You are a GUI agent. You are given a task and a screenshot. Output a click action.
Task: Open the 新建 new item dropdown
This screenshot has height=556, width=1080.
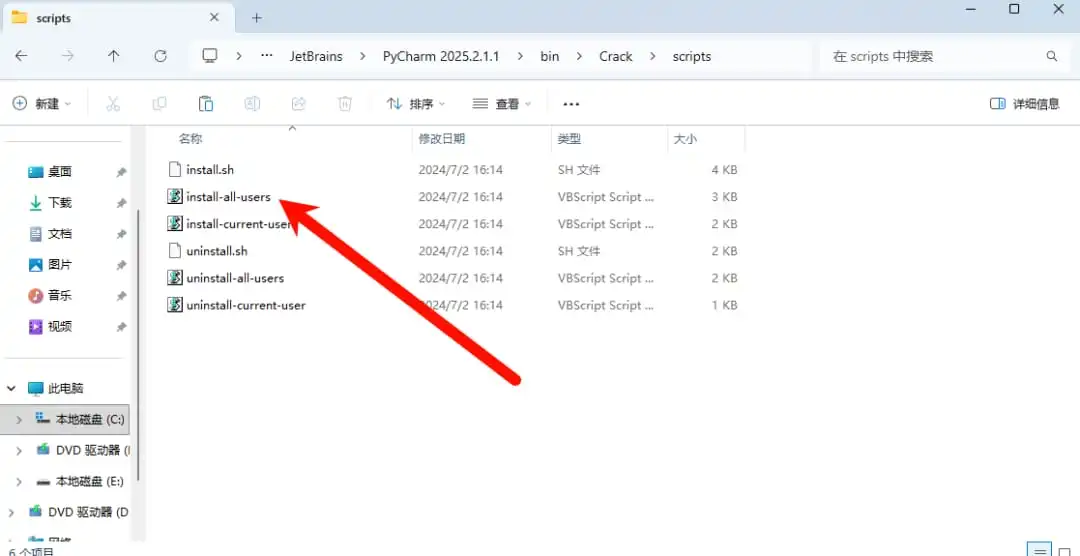tap(42, 104)
